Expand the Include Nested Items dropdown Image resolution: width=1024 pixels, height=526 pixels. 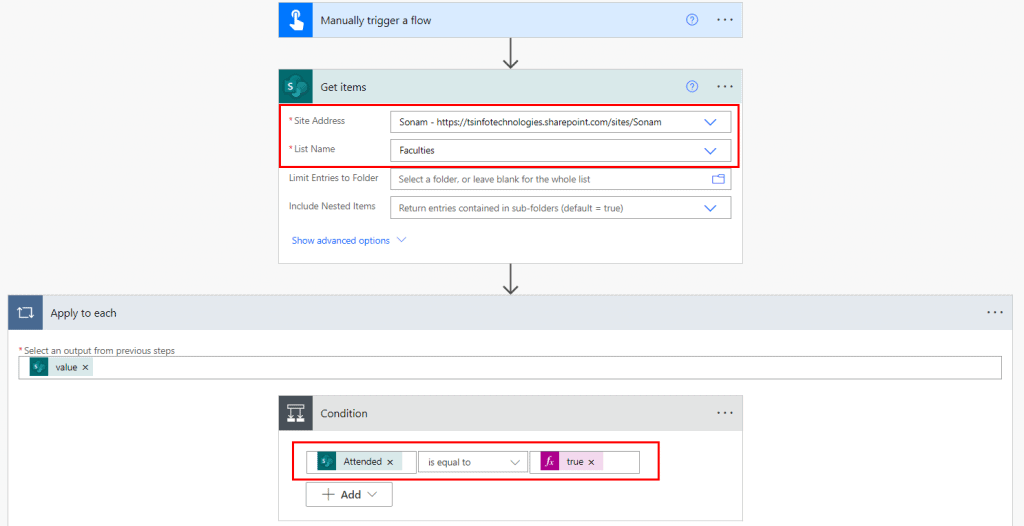tap(710, 208)
